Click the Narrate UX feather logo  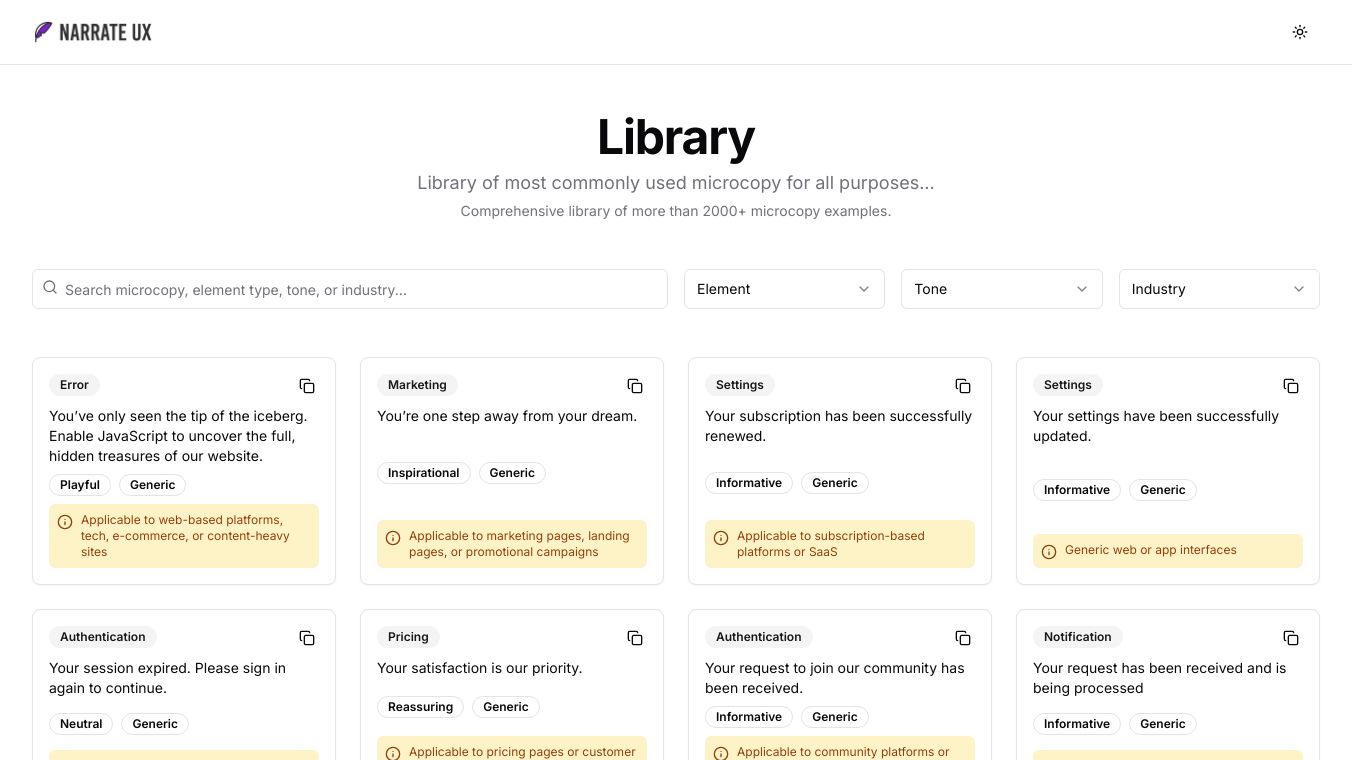44,32
